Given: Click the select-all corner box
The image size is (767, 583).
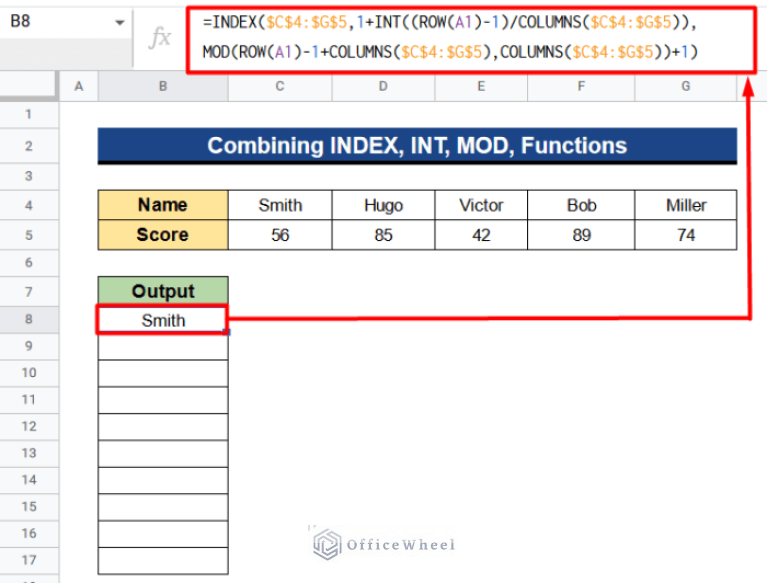Looking at the screenshot, I should coord(29,87).
